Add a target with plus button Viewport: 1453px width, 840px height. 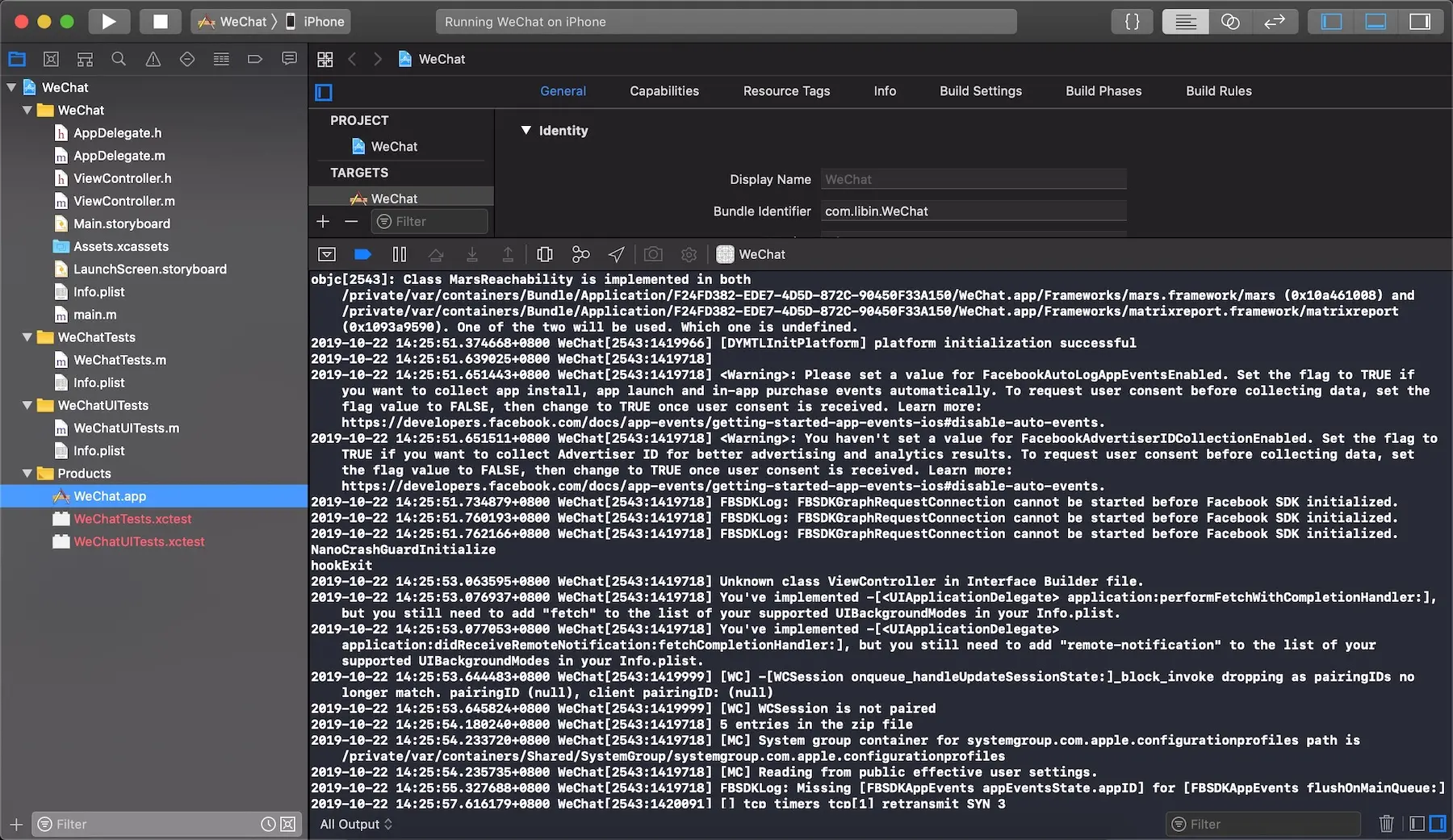coord(323,221)
